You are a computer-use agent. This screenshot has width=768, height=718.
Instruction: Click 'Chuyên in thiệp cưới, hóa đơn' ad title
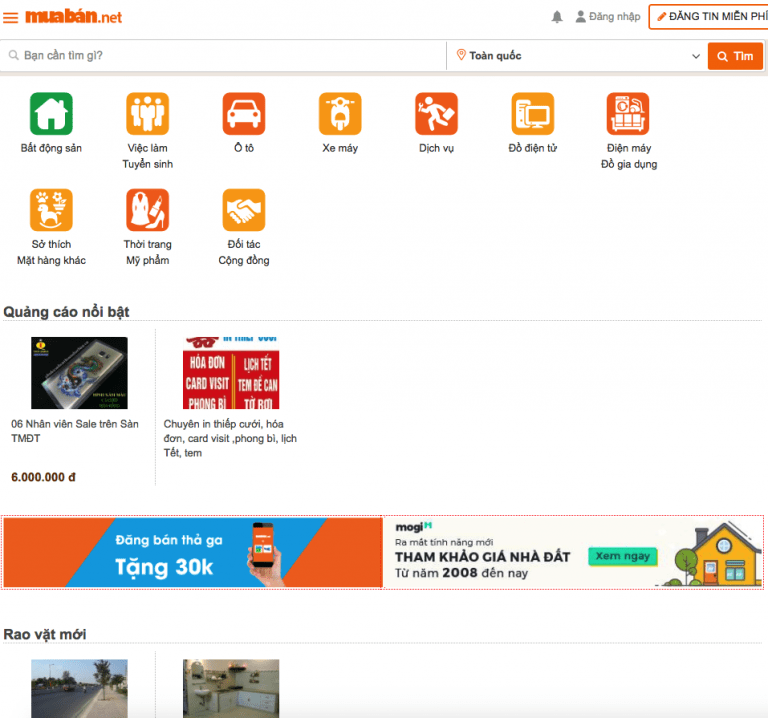pyautogui.click(x=230, y=438)
